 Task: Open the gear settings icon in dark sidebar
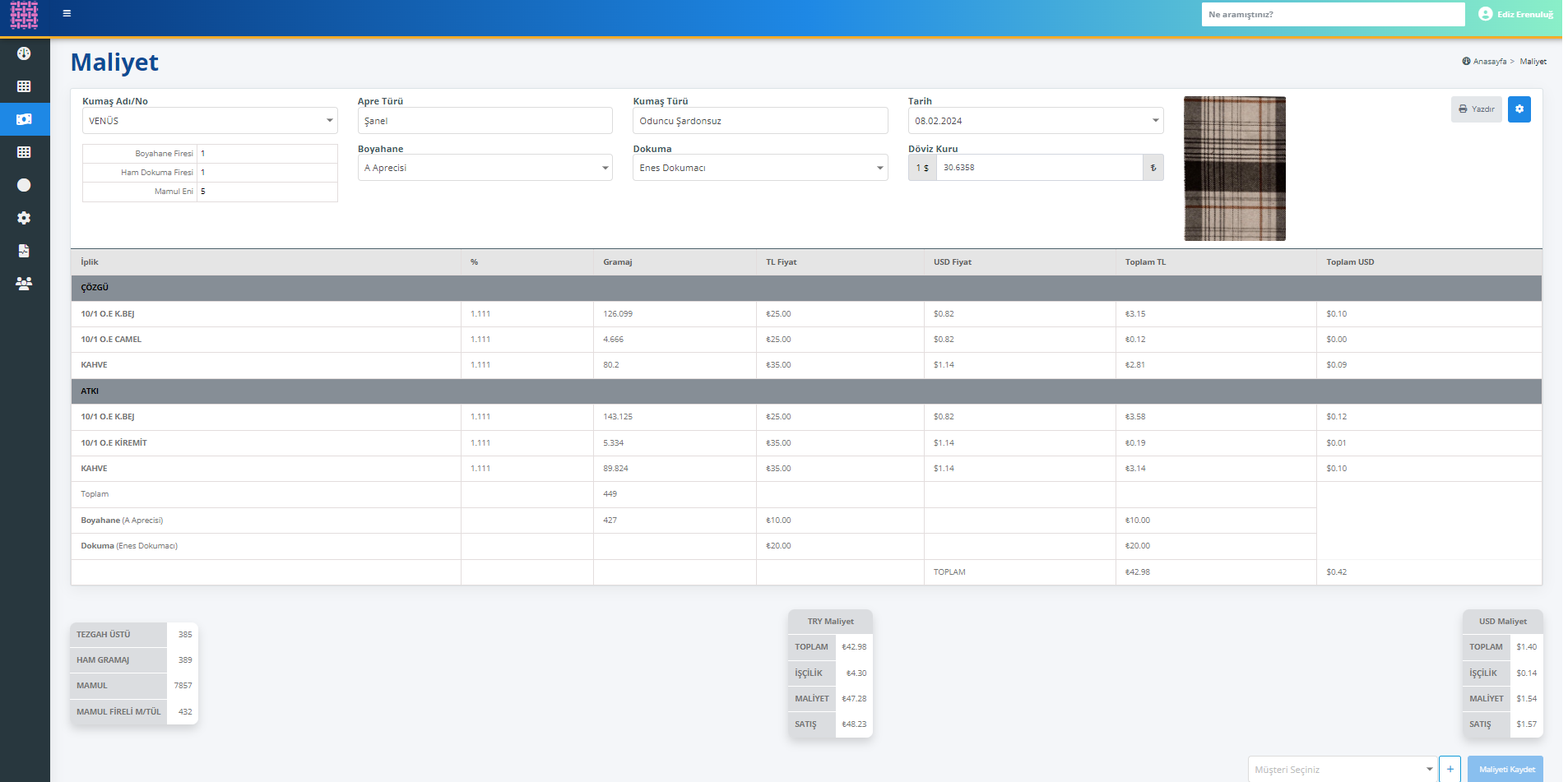pos(24,218)
